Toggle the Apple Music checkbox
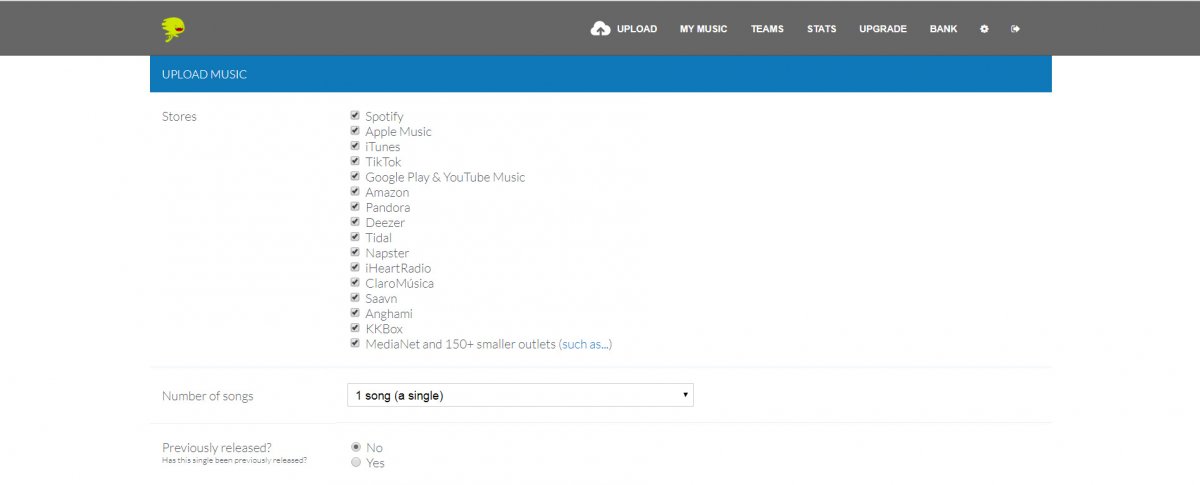 [x=355, y=131]
